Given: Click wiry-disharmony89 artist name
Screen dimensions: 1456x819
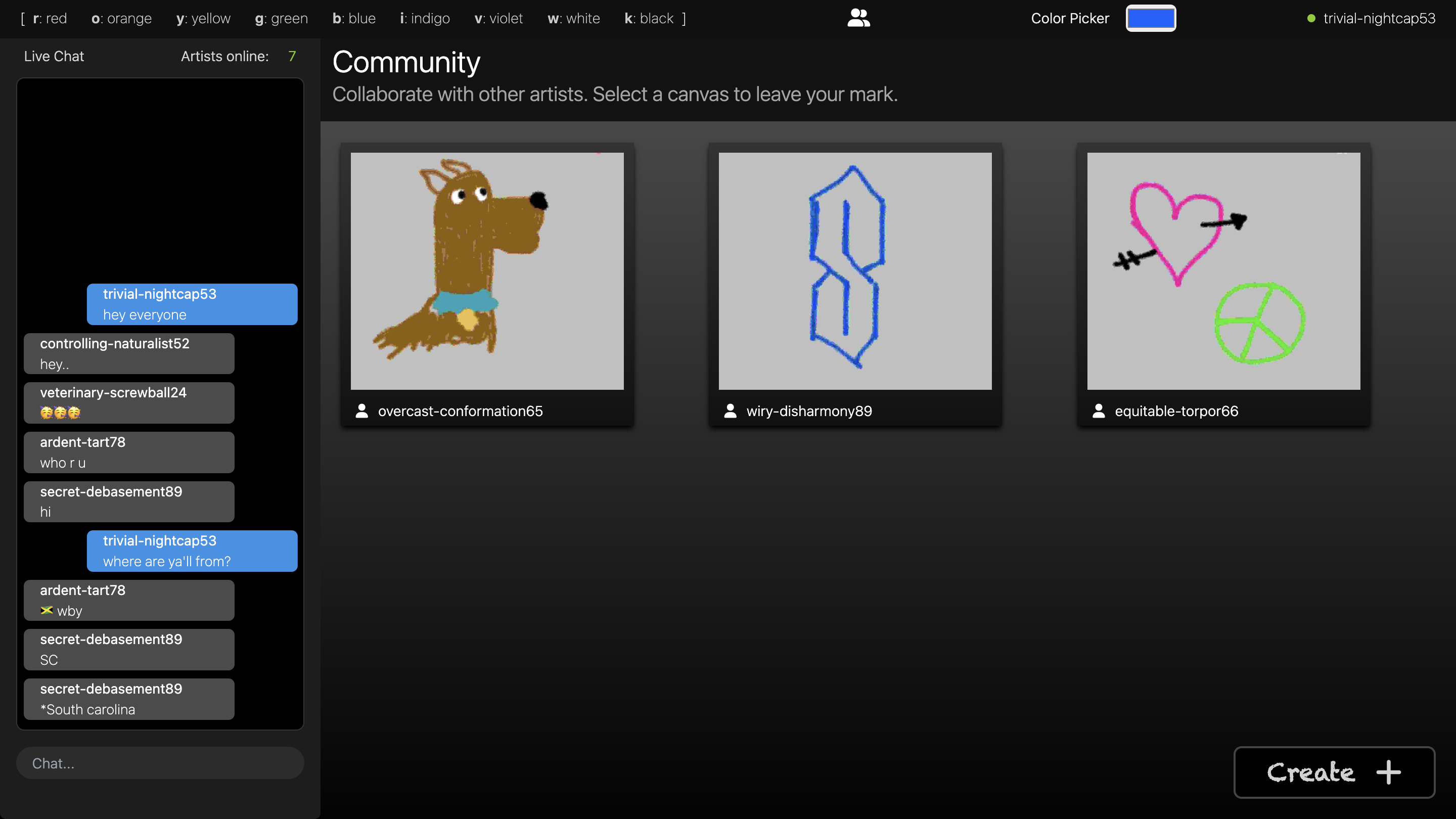Looking at the screenshot, I should pyautogui.click(x=809, y=411).
